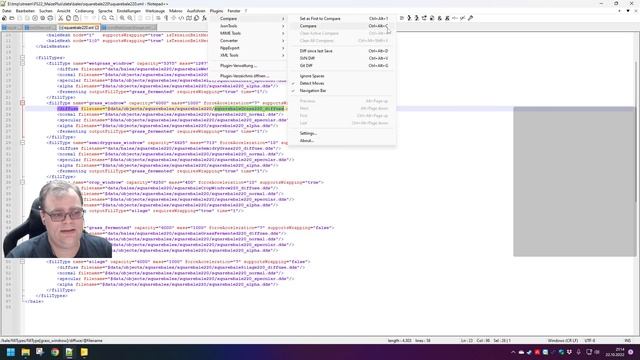Click the Replace toolbar icon

(112, 18)
